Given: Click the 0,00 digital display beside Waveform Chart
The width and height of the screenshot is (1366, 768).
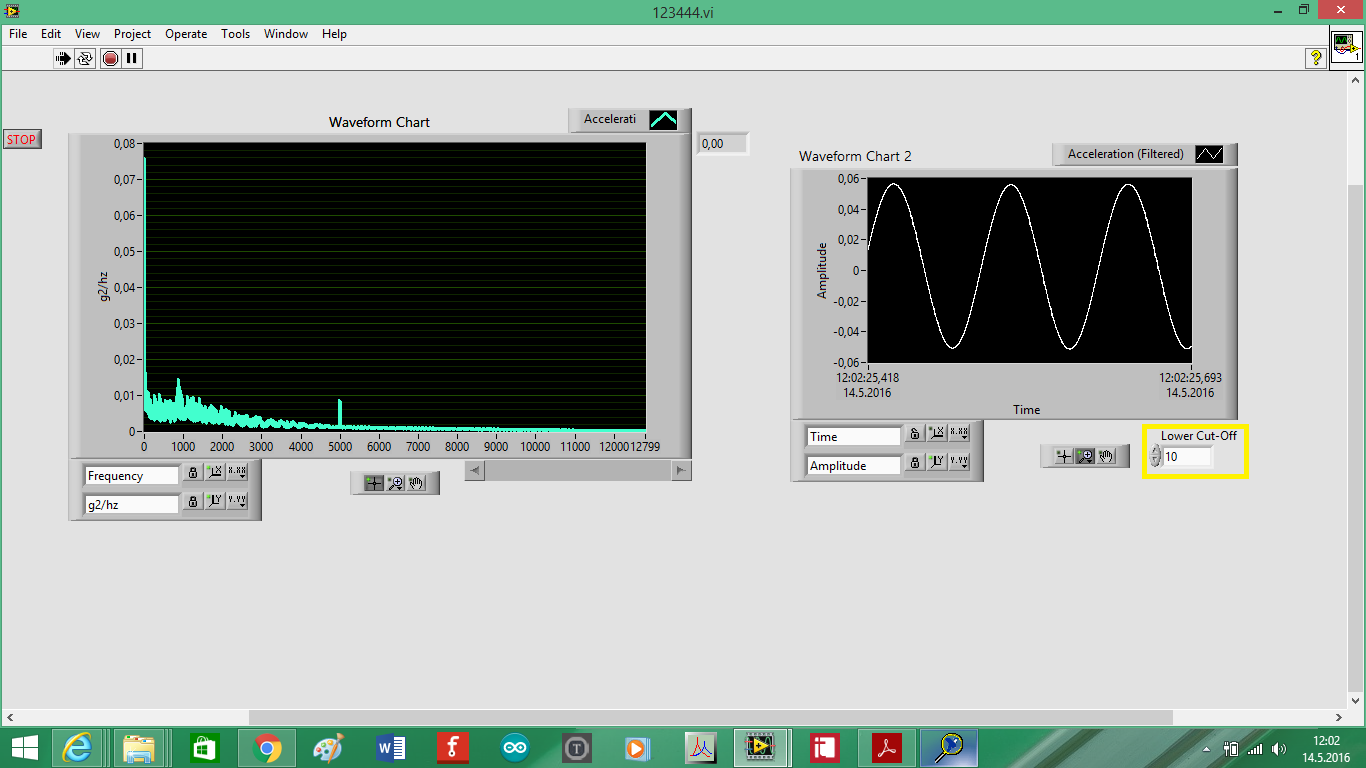Looking at the screenshot, I should point(722,144).
